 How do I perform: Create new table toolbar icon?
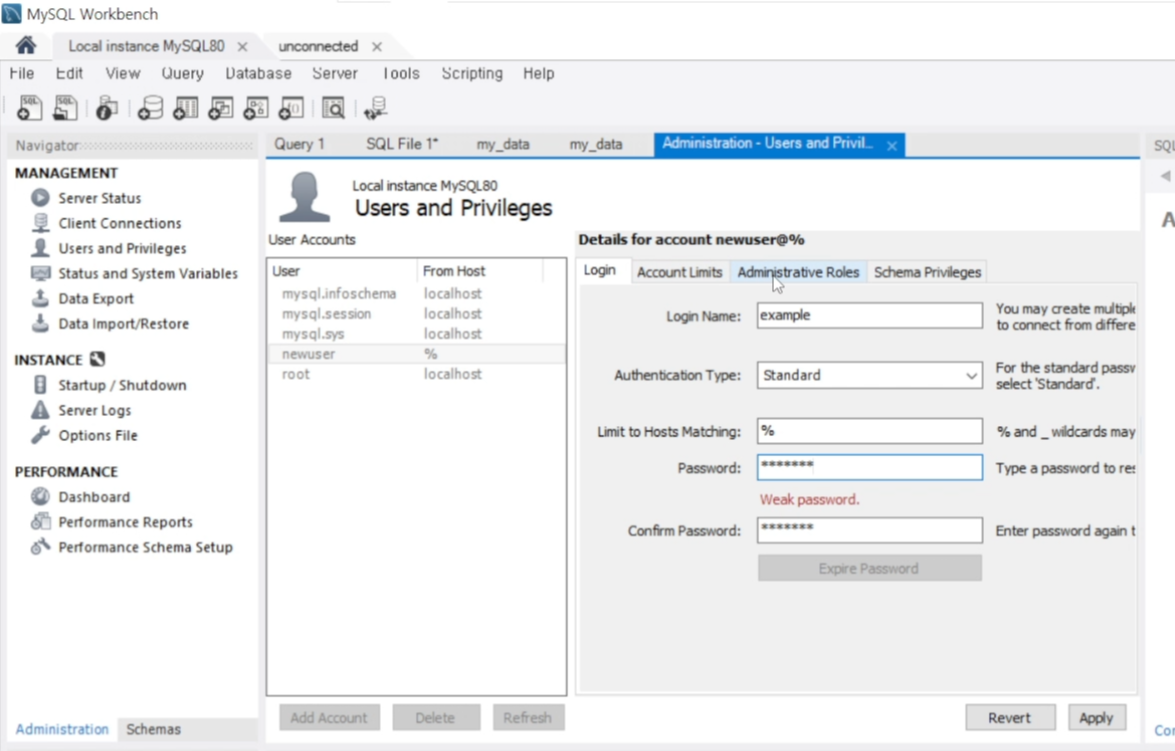click(185, 108)
